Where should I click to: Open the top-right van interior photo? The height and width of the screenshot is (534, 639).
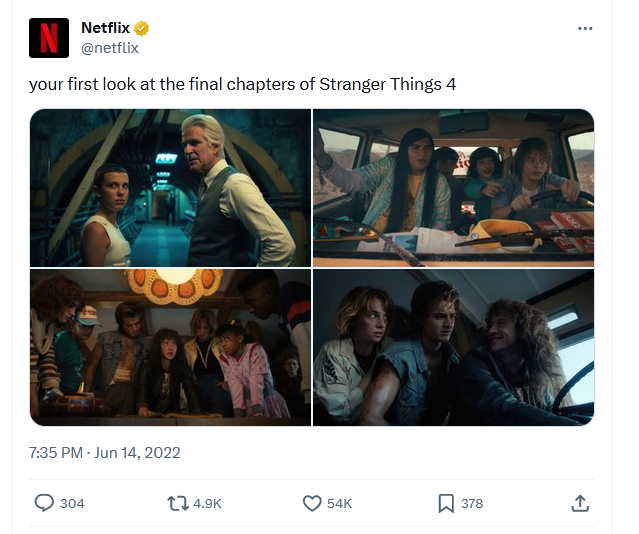454,187
